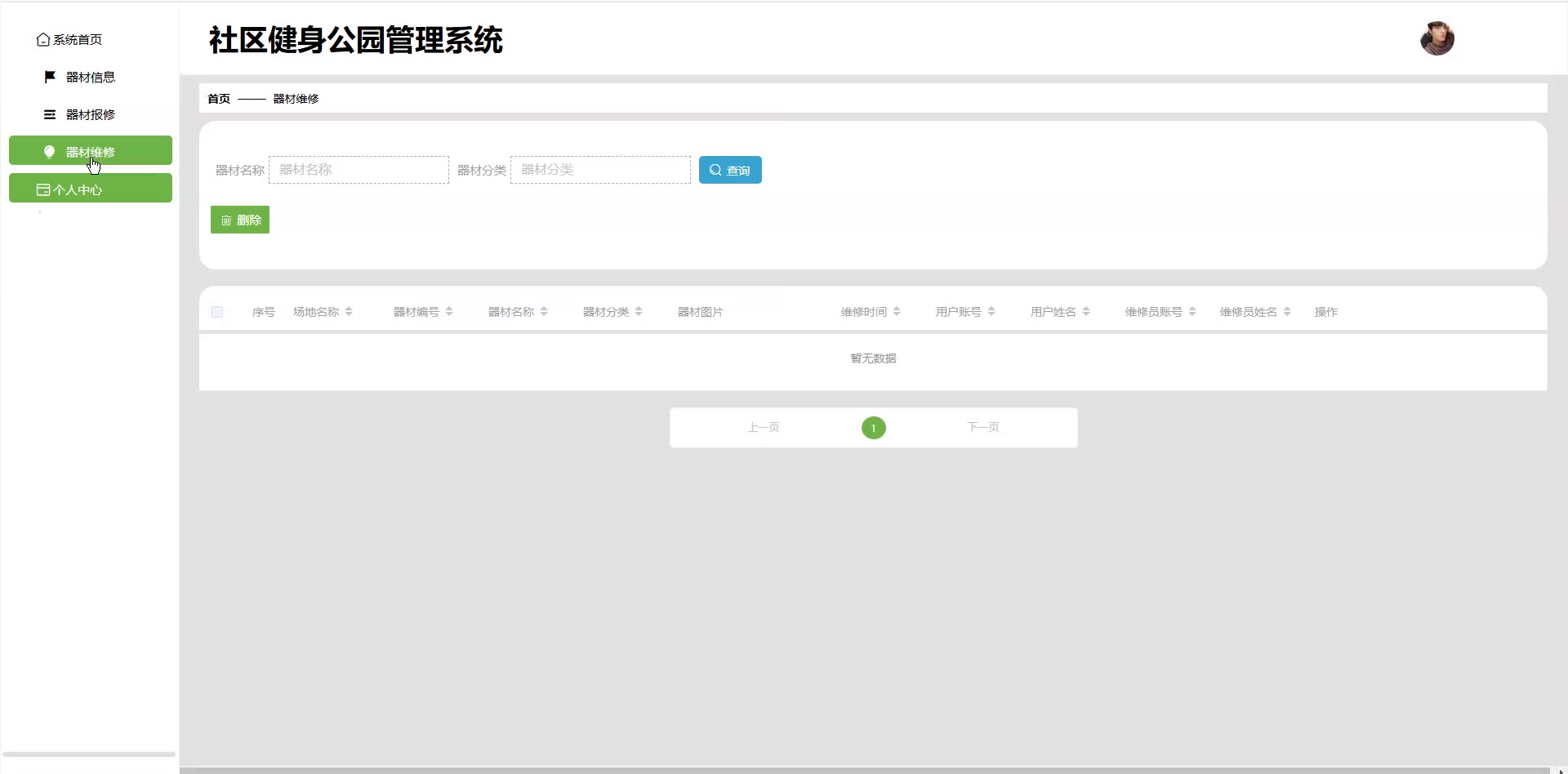Click the sidebar horizontal scrollbar
Viewport: 1568px width, 774px height.
pos(89,754)
